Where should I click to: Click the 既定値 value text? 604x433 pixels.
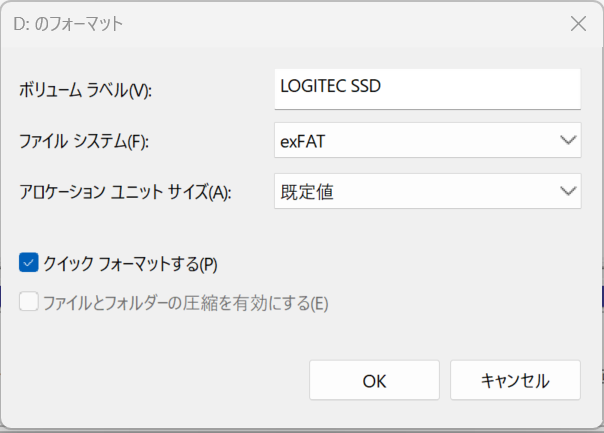(306, 191)
